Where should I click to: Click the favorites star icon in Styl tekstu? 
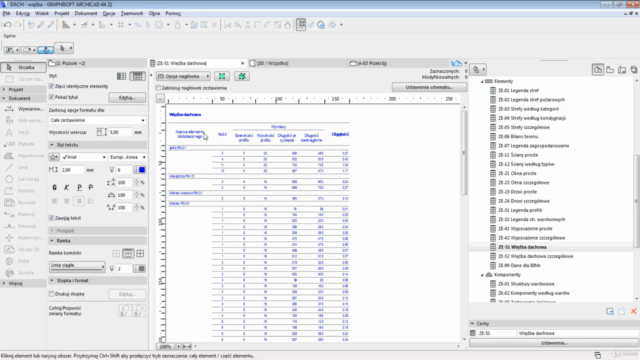pos(53,157)
